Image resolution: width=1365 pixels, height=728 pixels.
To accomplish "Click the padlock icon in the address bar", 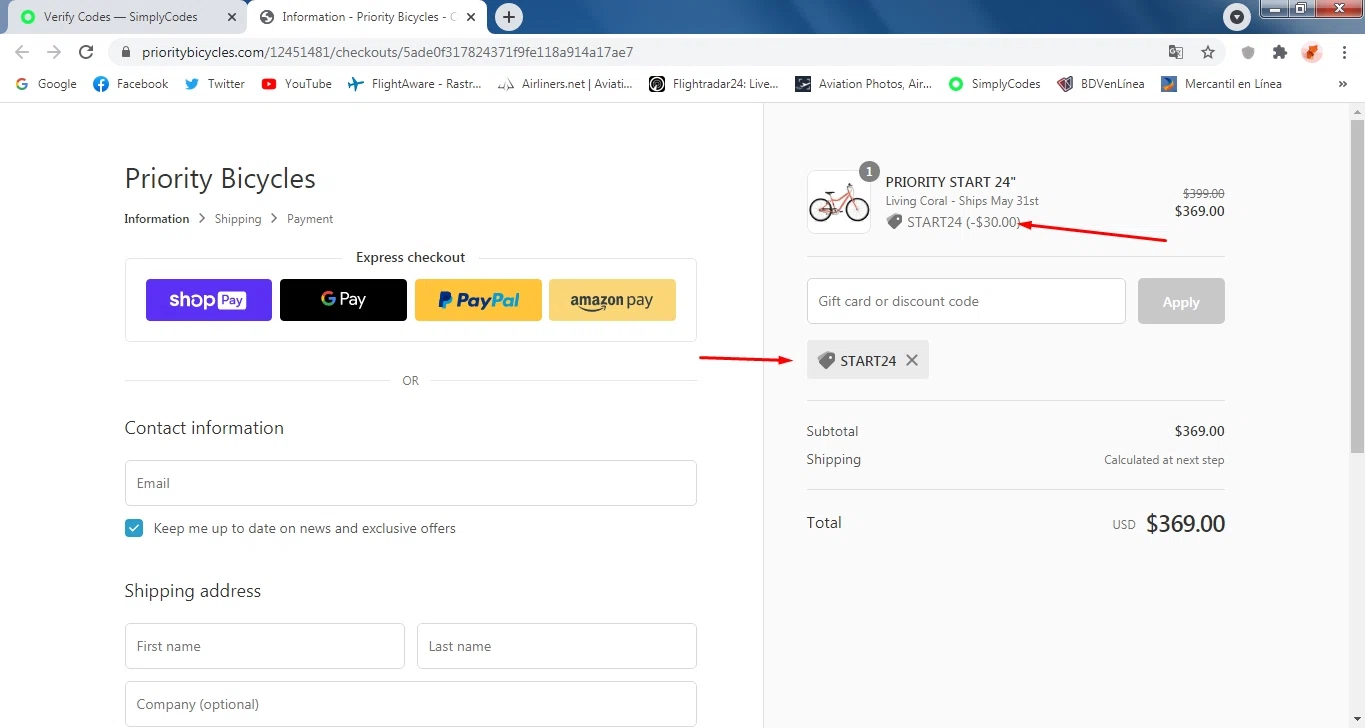I will (126, 52).
